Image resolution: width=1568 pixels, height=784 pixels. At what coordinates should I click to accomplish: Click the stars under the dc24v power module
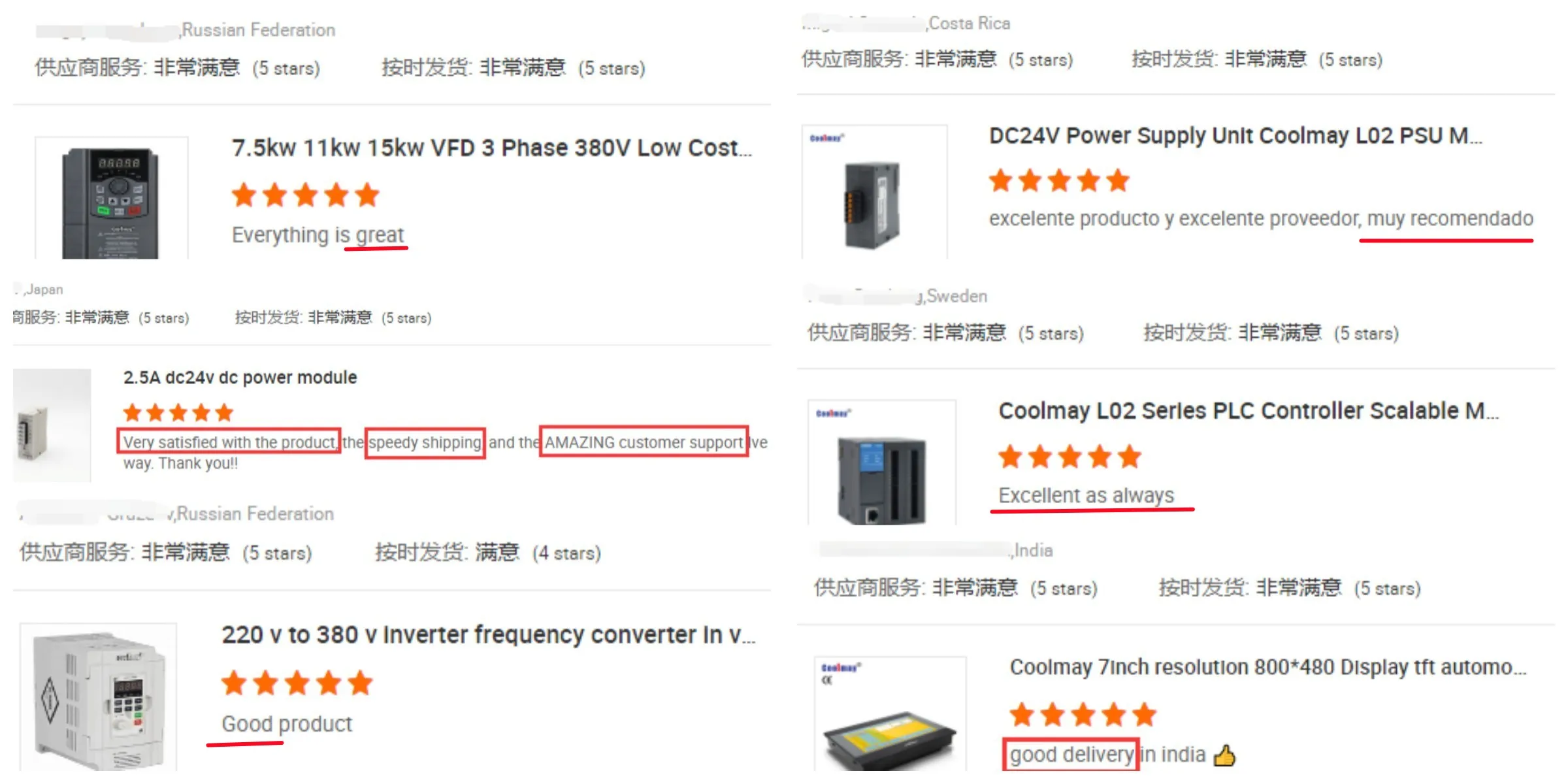pyautogui.click(x=178, y=412)
